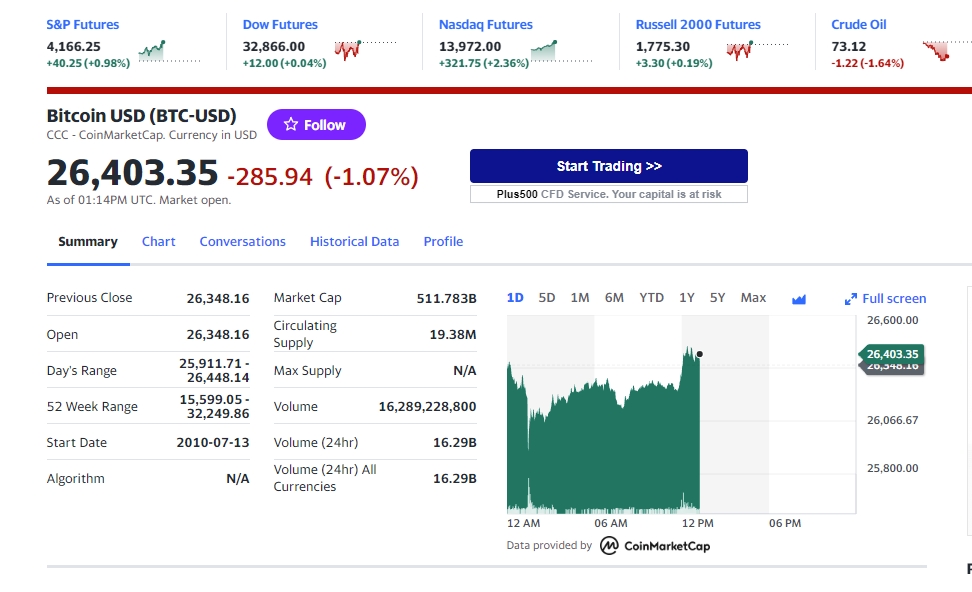Image resolution: width=972 pixels, height=592 pixels.
Task: Click the Russell 2000 Futures price 1,775.30
Action: tap(663, 46)
